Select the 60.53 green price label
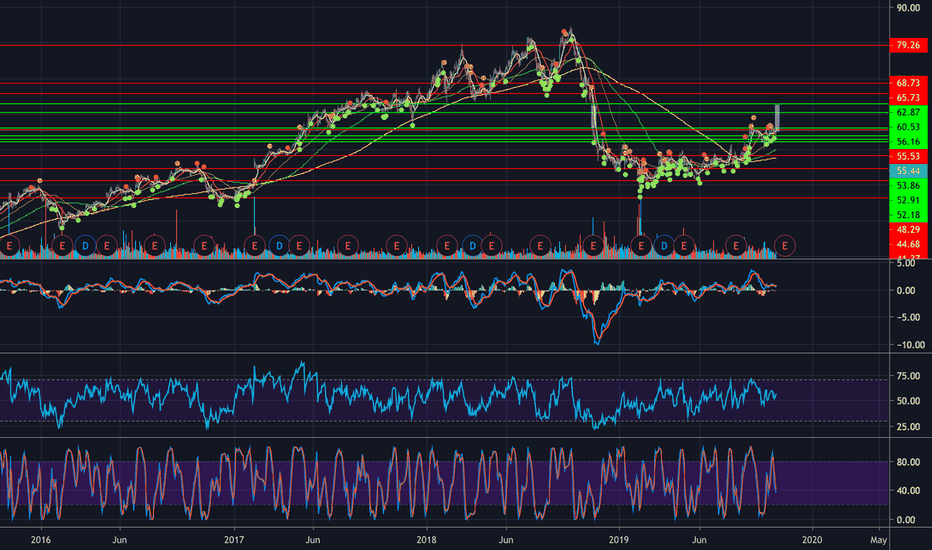 click(x=908, y=127)
